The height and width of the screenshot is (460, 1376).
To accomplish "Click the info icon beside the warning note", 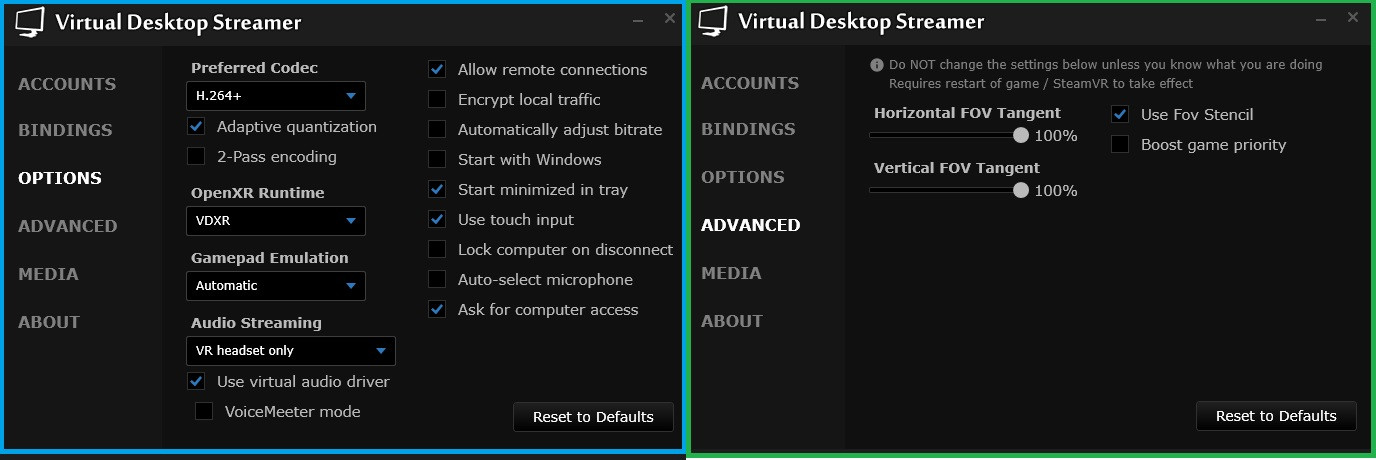I will tap(877, 64).
